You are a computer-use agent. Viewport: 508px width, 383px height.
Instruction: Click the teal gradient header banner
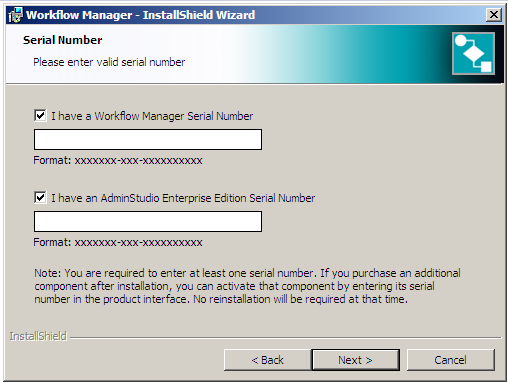pos(254,54)
